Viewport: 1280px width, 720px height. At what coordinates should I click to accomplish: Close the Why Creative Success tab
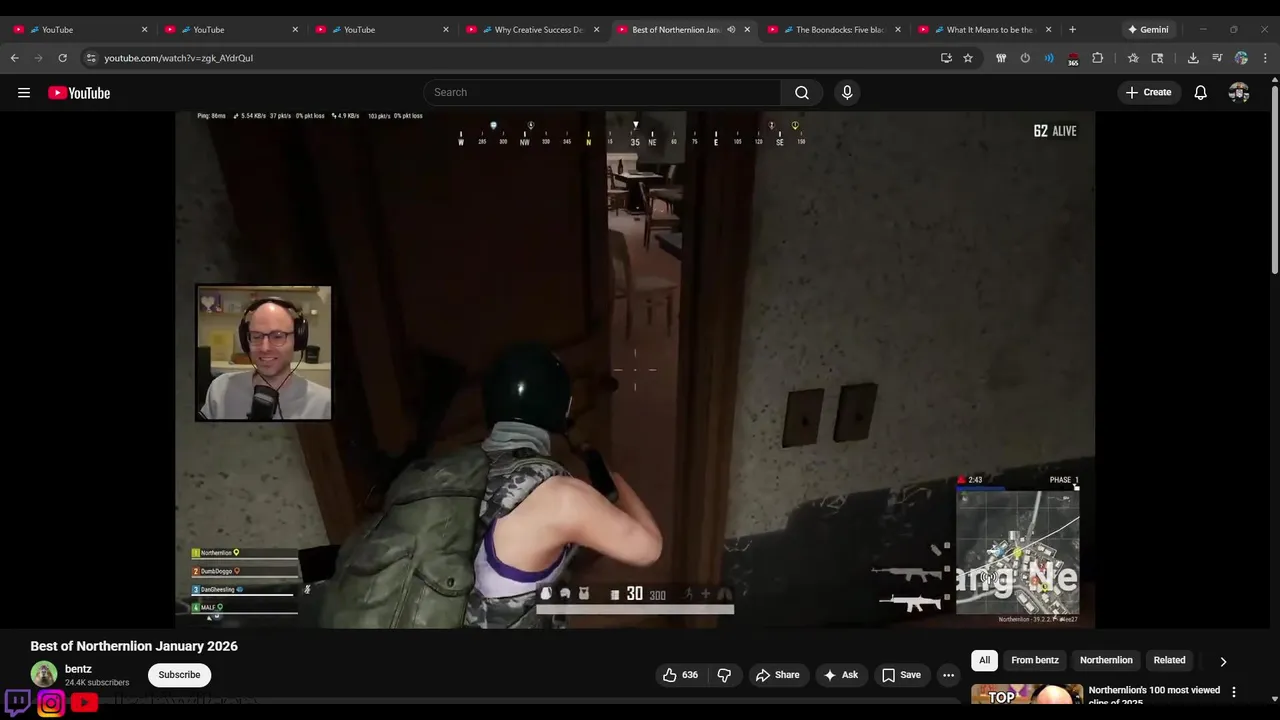pyautogui.click(x=597, y=30)
